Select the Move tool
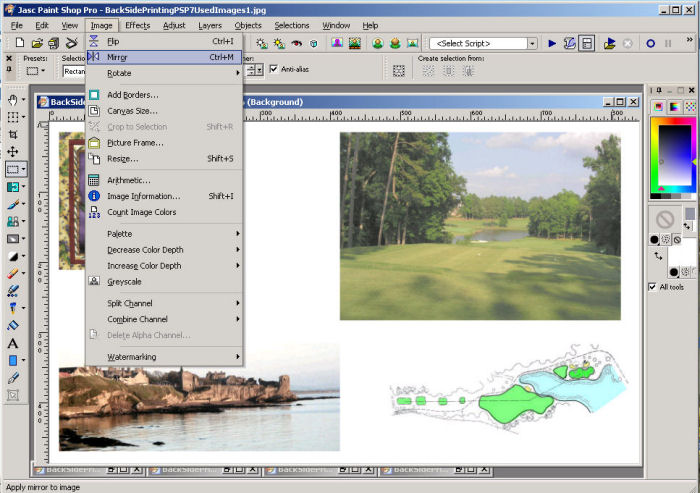Viewport: 700px width, 493px height. pyautogui.click(x=13, y=152)
